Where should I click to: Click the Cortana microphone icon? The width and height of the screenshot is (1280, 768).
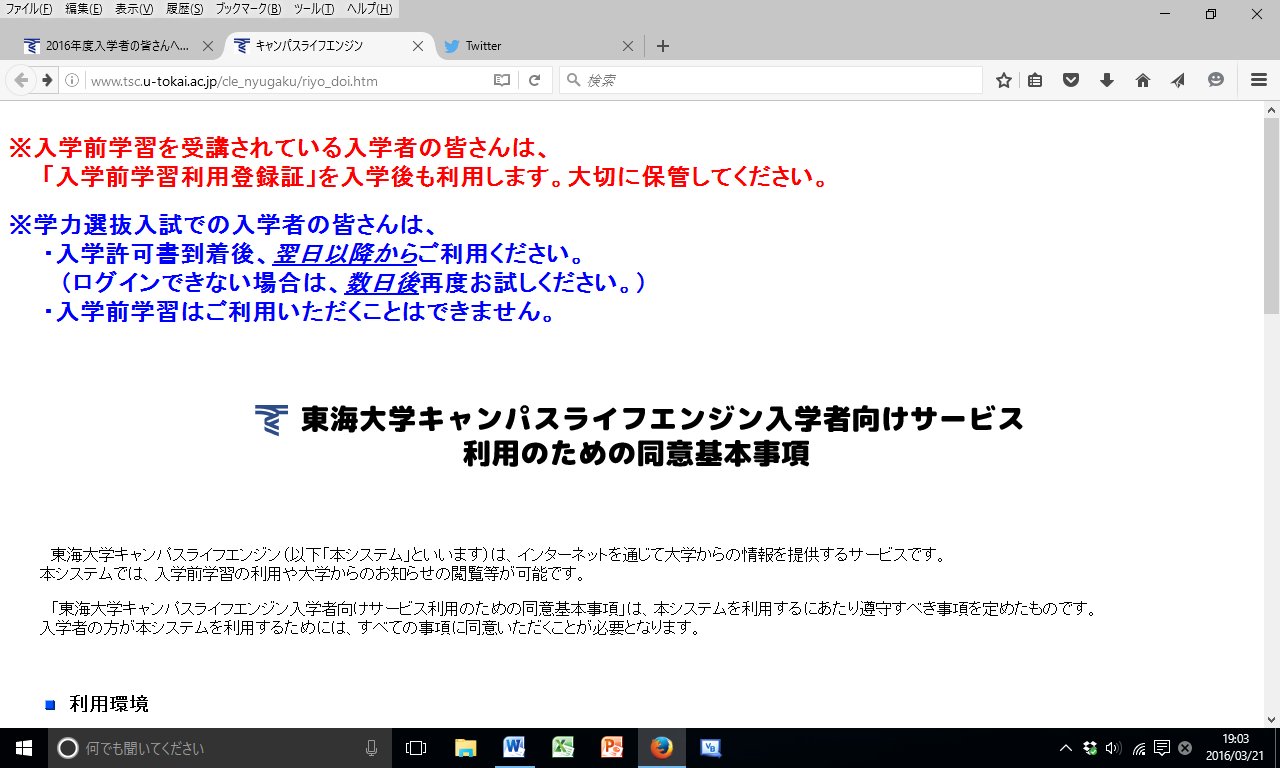coord(371,748)
